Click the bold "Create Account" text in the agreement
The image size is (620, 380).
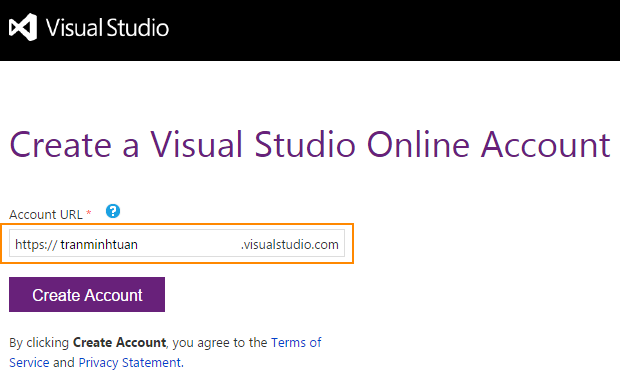(119, 342)
